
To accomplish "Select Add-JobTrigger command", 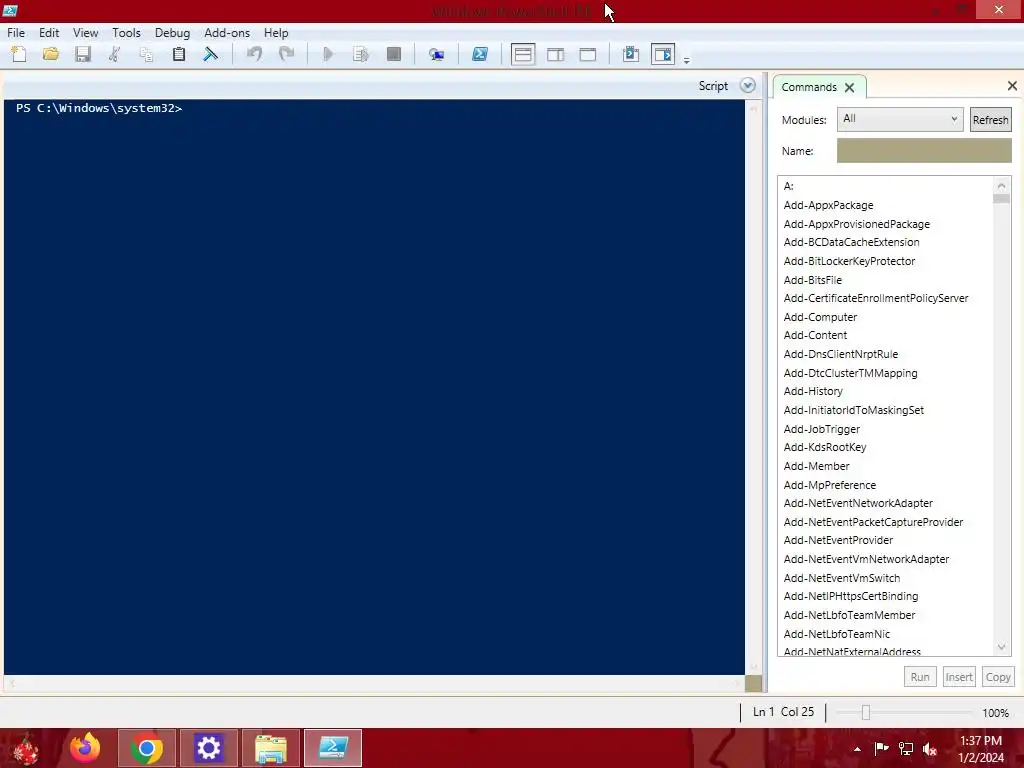I will pos(822,429).
